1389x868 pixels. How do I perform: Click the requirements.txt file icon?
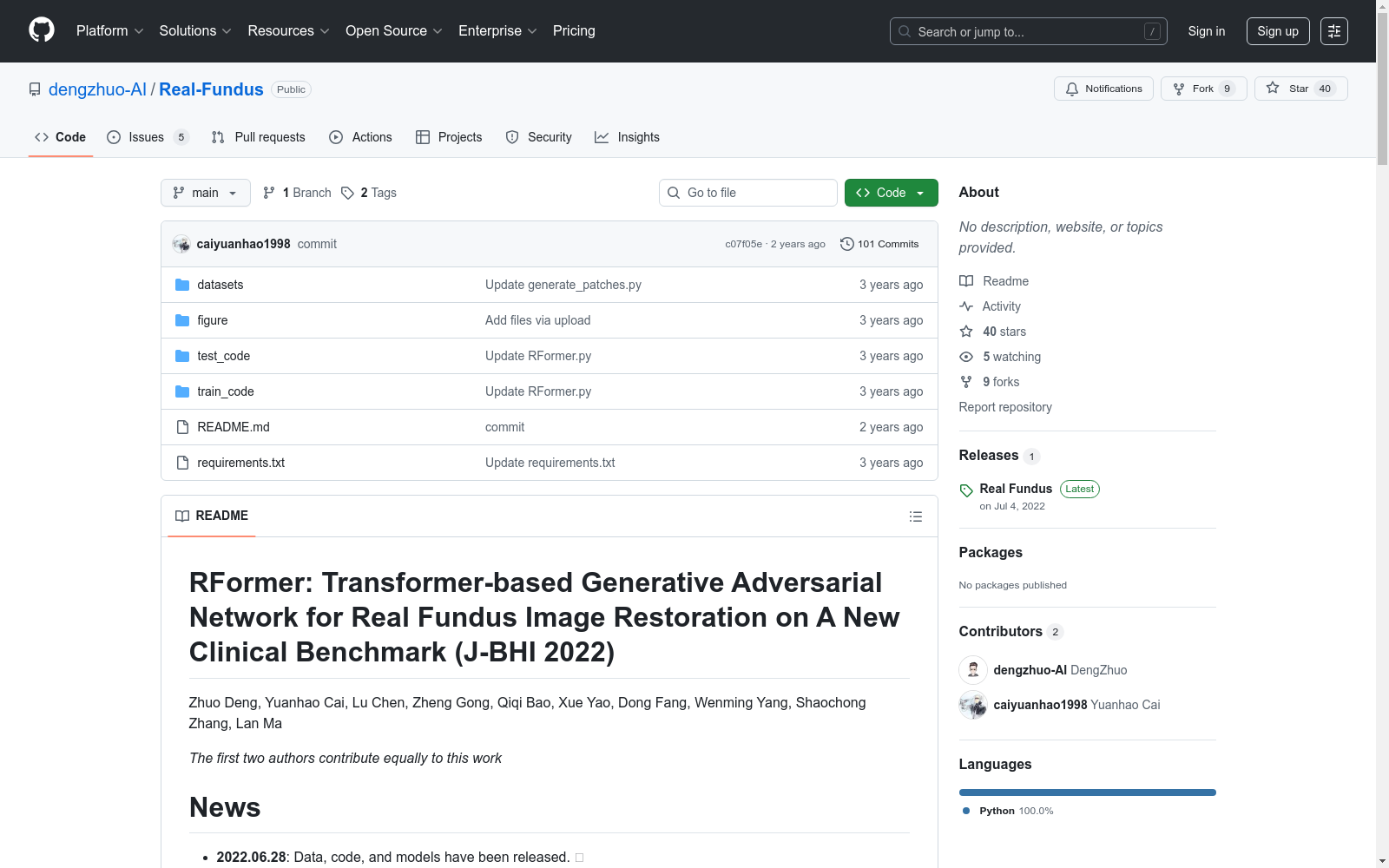pyautogui.click(x=182, y=463)
